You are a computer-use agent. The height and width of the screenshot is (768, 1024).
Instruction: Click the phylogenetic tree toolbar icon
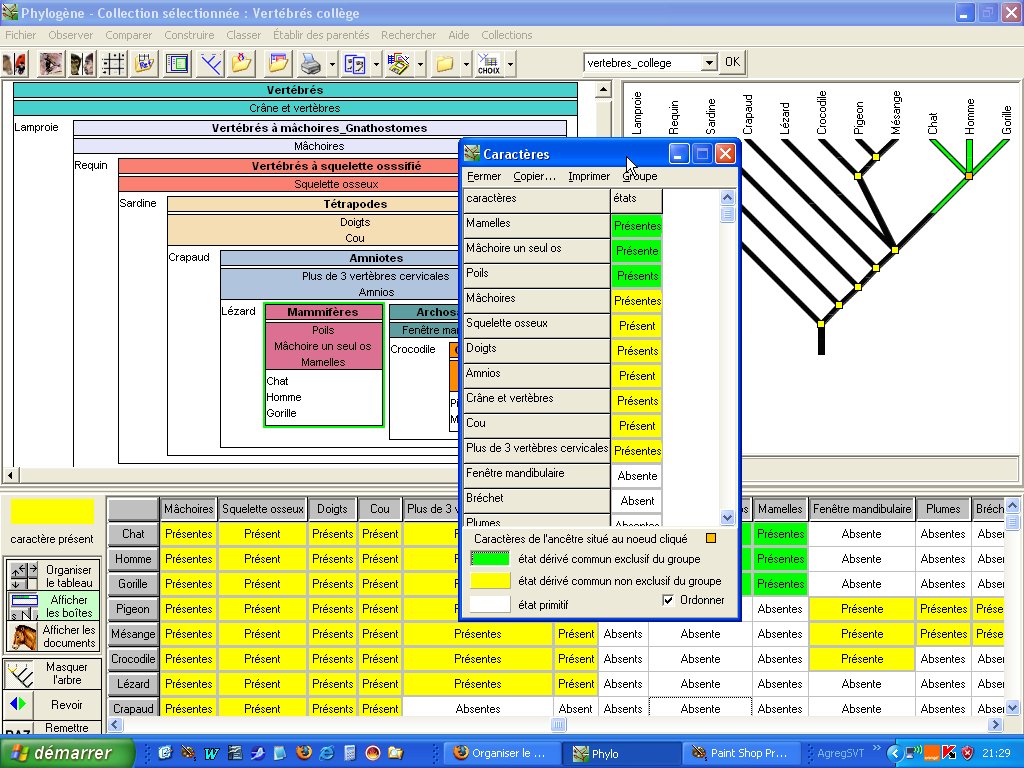click(x=210, y=64)
